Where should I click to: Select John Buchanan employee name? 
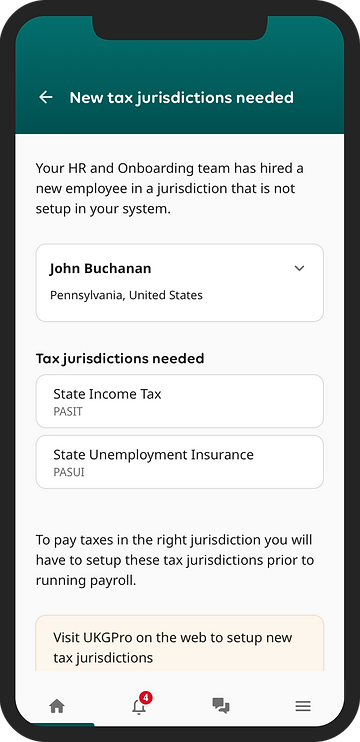pos(100,269)
